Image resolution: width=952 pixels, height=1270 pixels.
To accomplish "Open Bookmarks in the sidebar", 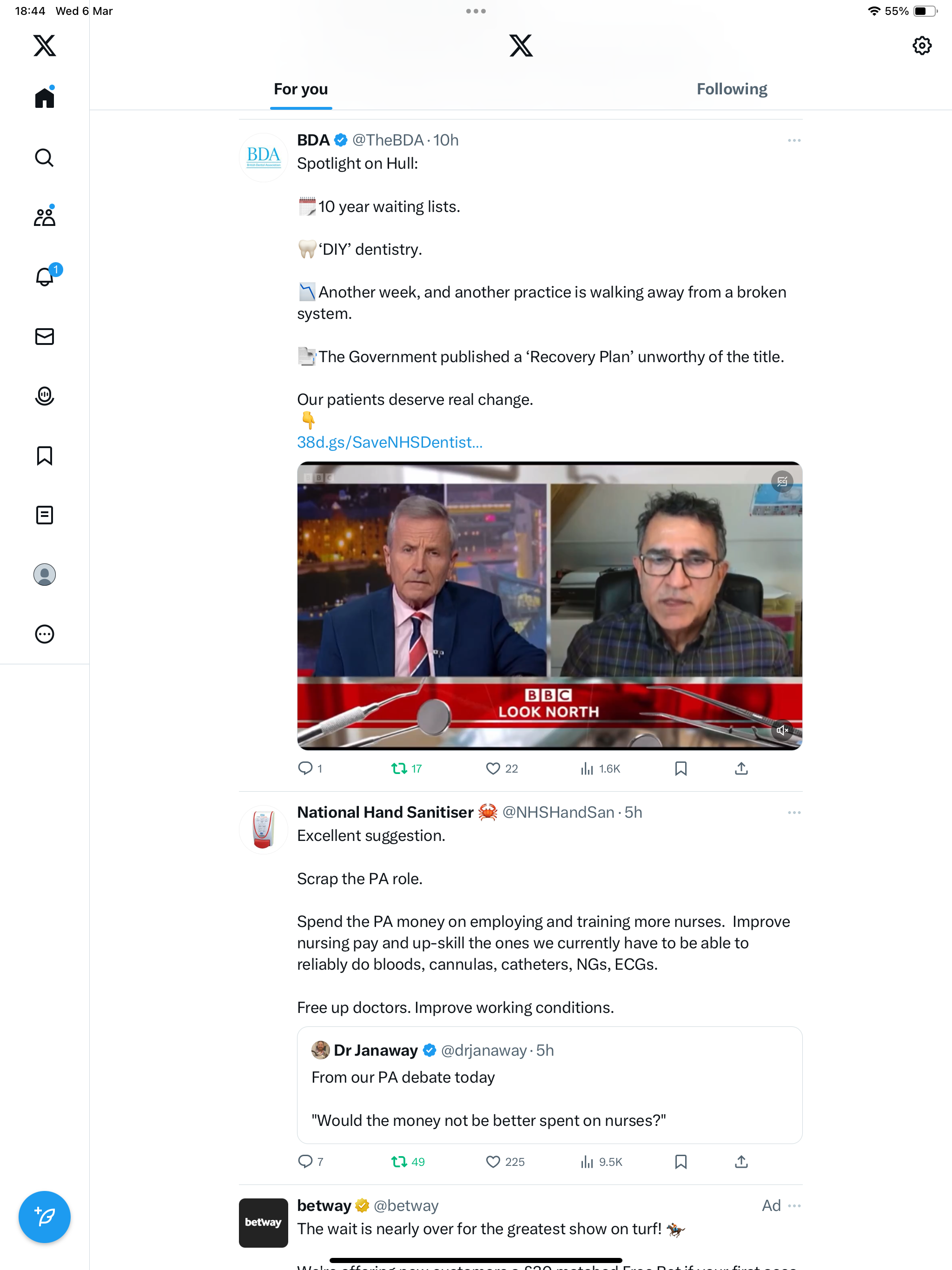I will 44,456.
